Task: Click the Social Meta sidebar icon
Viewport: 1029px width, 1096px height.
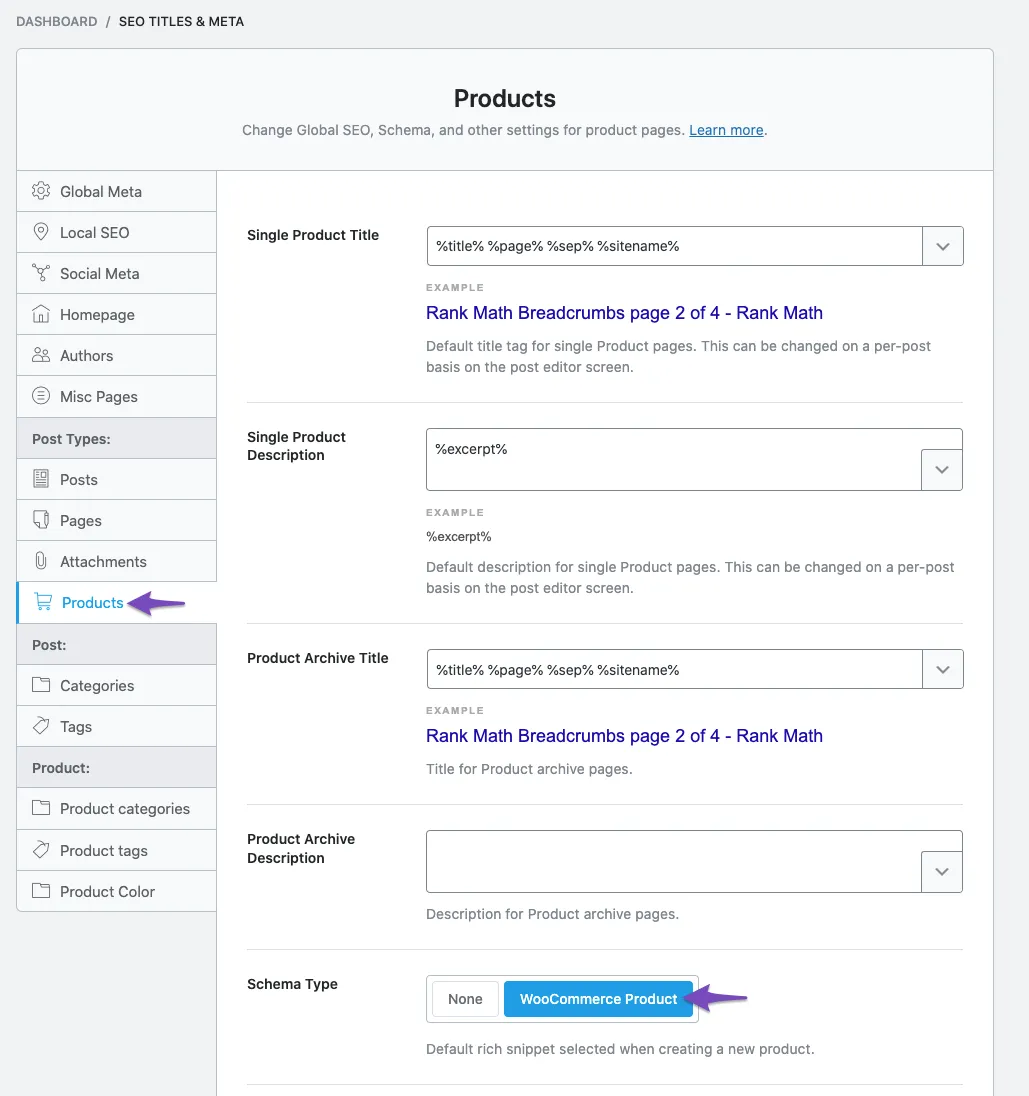Action: (x=40, y=273)
